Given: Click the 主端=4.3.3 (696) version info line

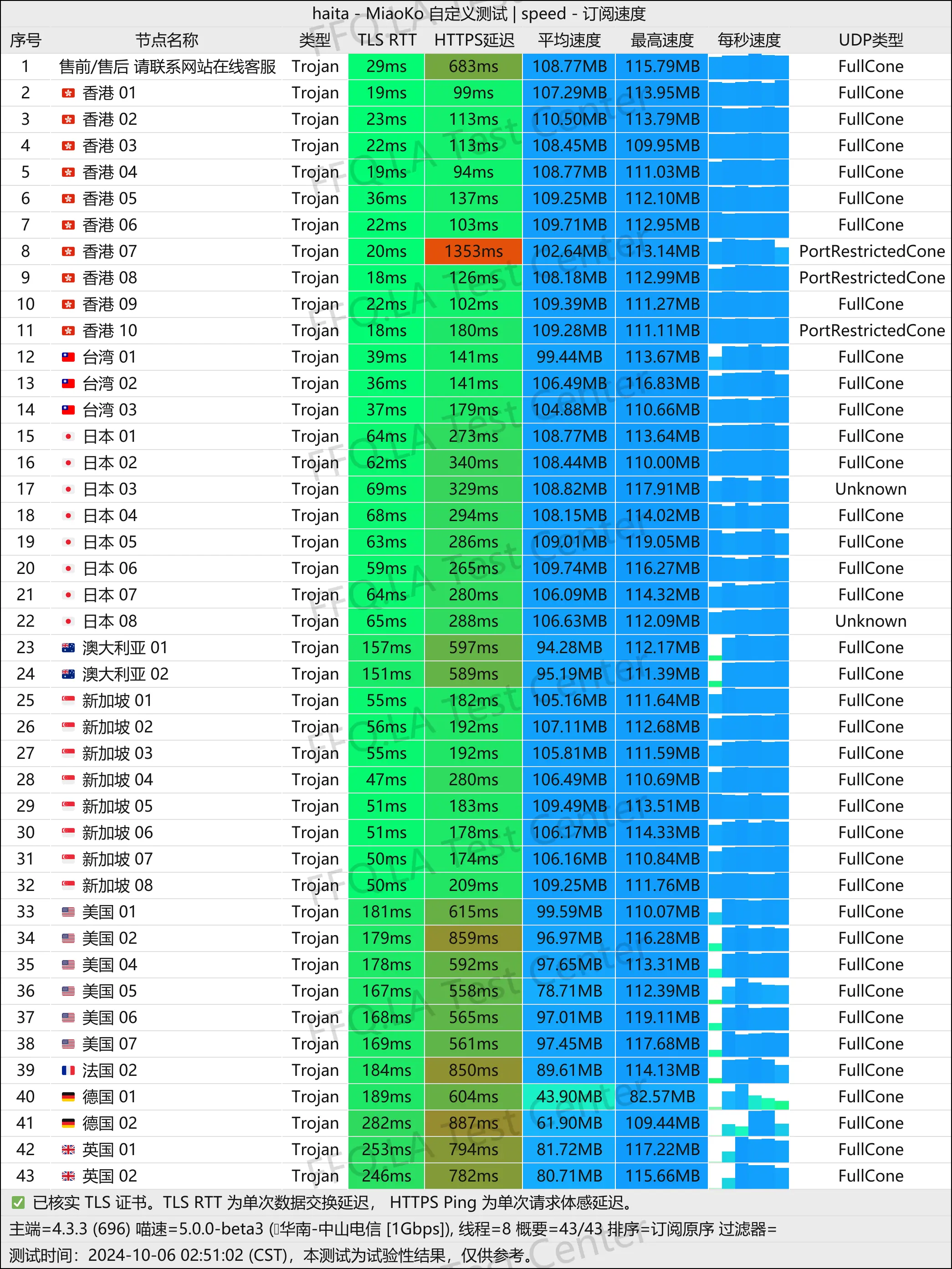Looking at the screenshot, I should tap(393, 1229).
